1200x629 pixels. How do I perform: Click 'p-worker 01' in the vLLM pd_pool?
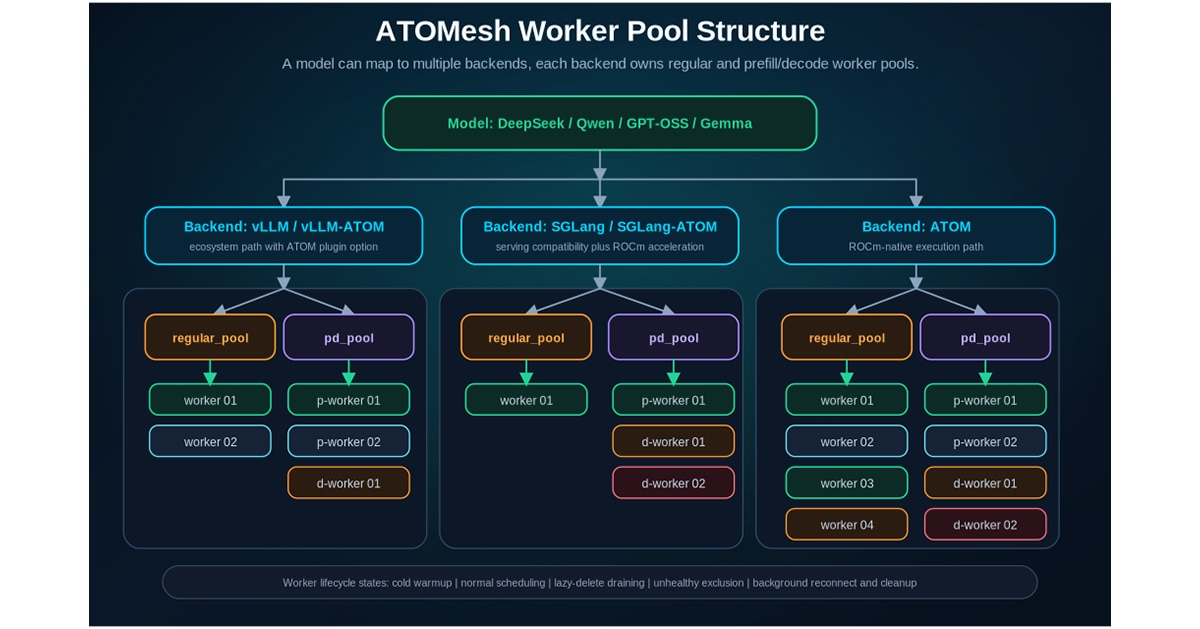point(349,400)
